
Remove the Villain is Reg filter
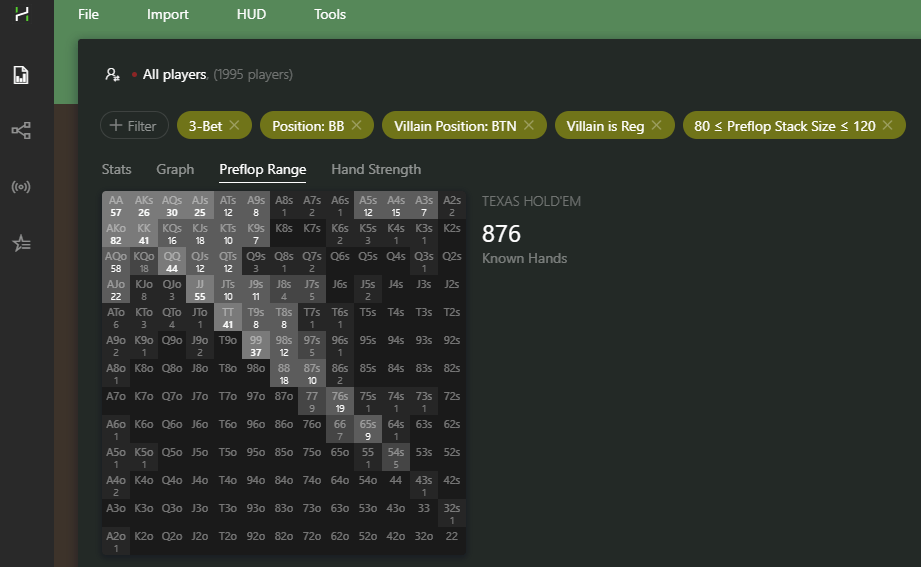pos(656,125)
